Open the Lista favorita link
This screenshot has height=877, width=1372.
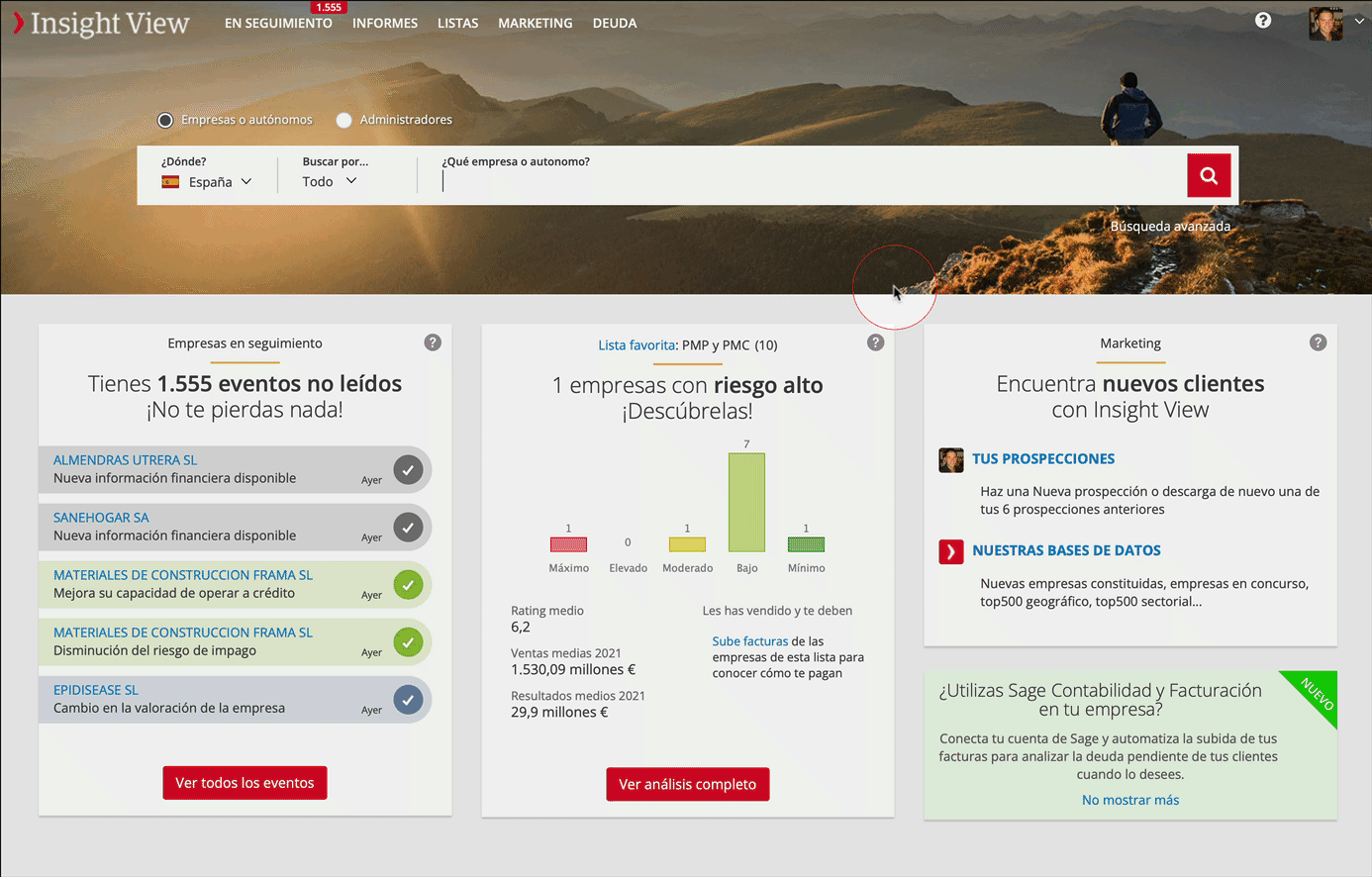637,345
